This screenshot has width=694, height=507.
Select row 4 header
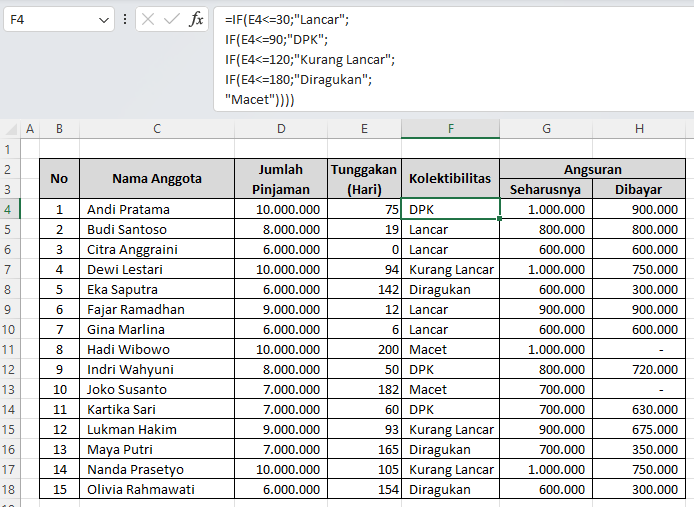(9, 209)
